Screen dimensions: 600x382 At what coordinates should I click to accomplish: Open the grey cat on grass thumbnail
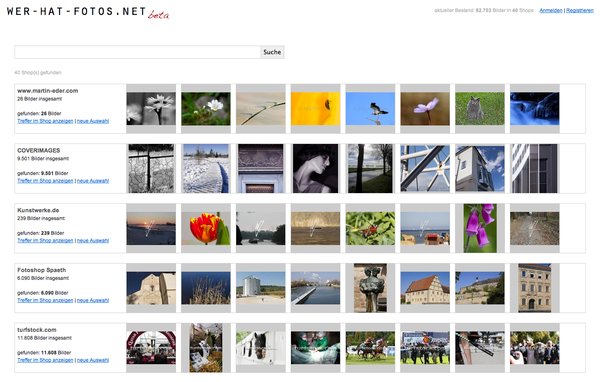(480, 109)
